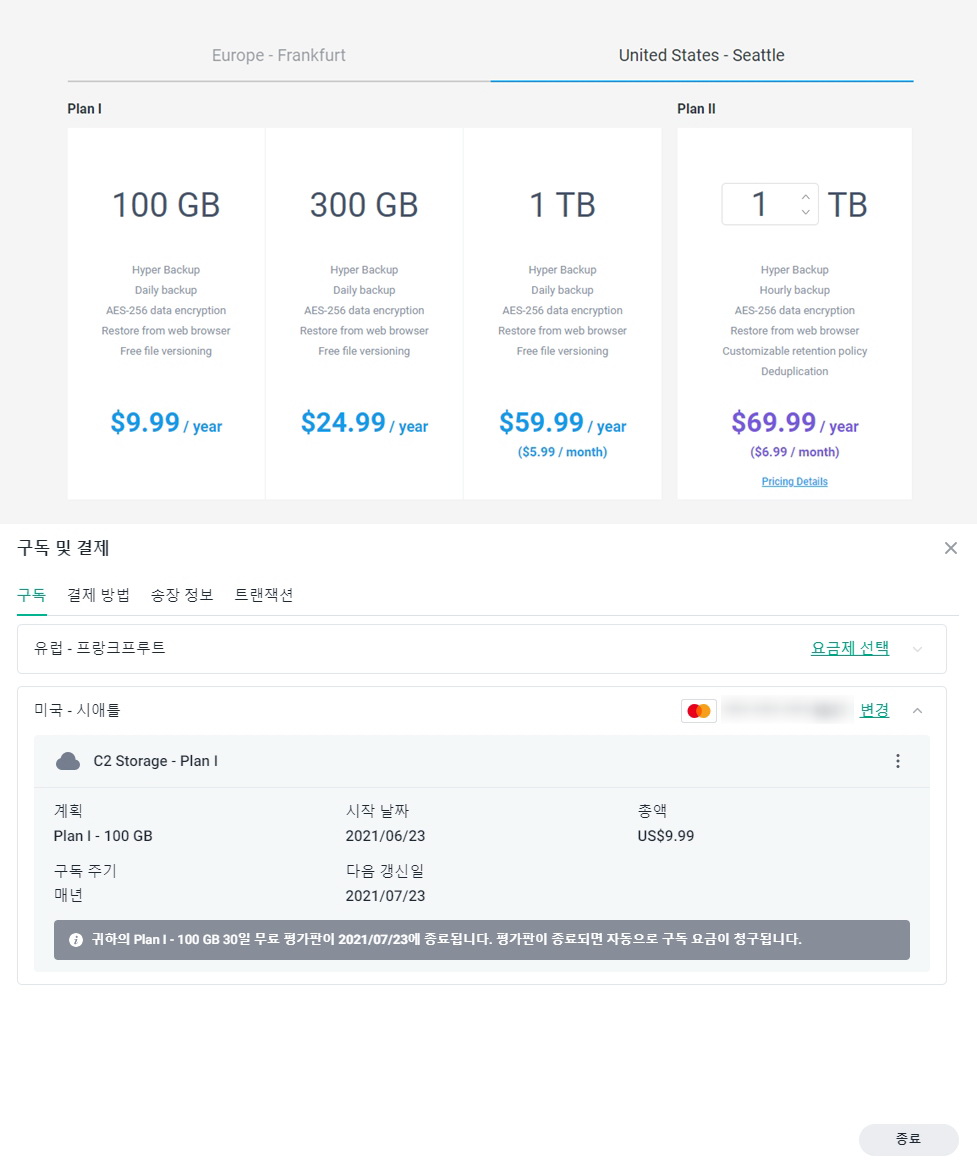Image resolution: width=977 pixels, height=1166 pixels.
Task: Select the 1 TB Plan I card
Action: 562,313
